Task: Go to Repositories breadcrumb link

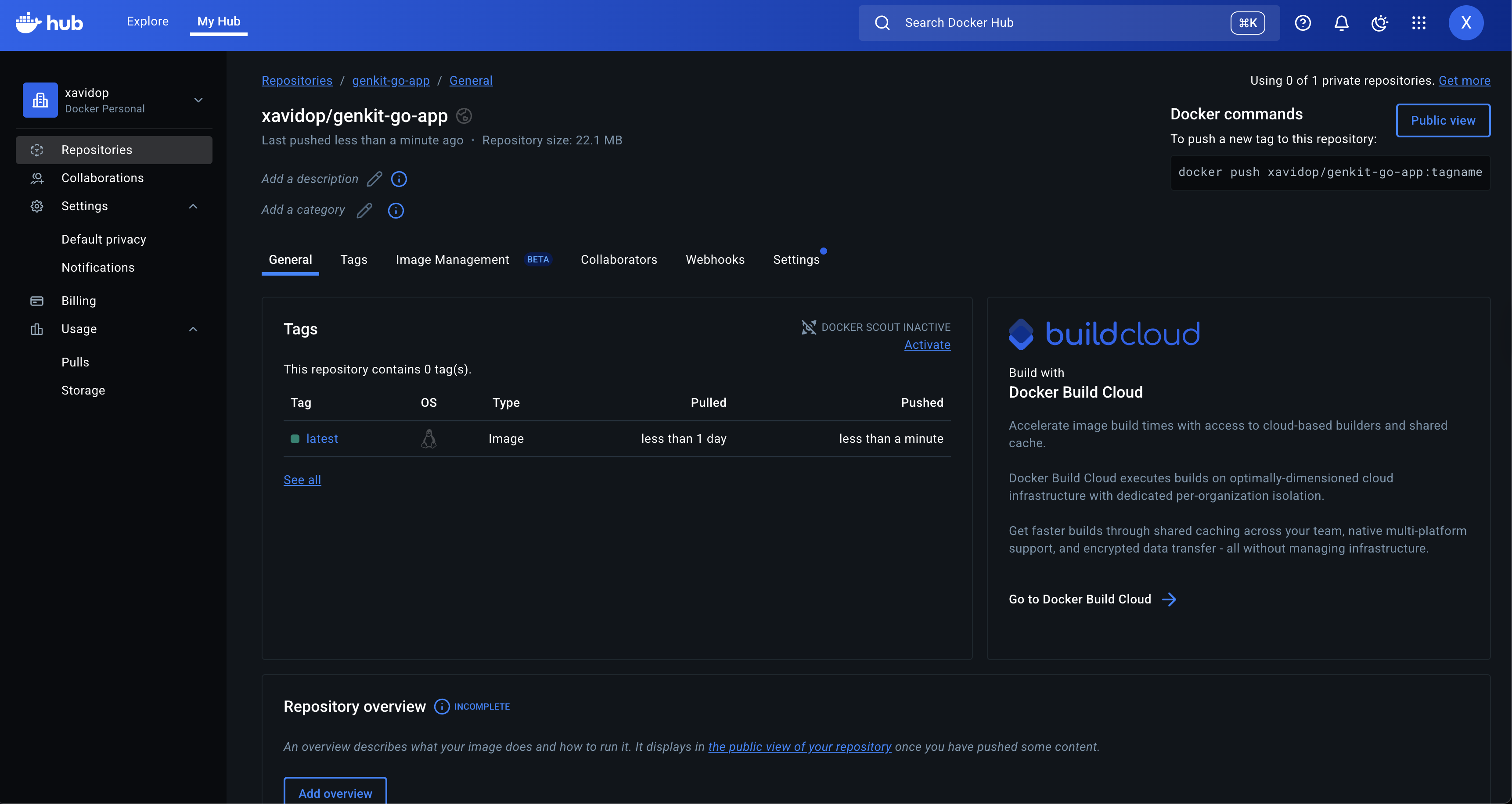Action: point(297,80)
